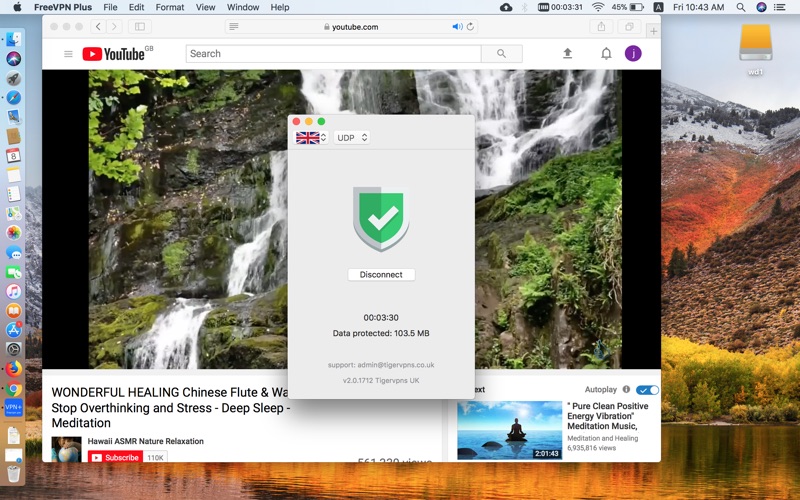Open the FreeVPN Plus app menu

(x=63, y=7)
